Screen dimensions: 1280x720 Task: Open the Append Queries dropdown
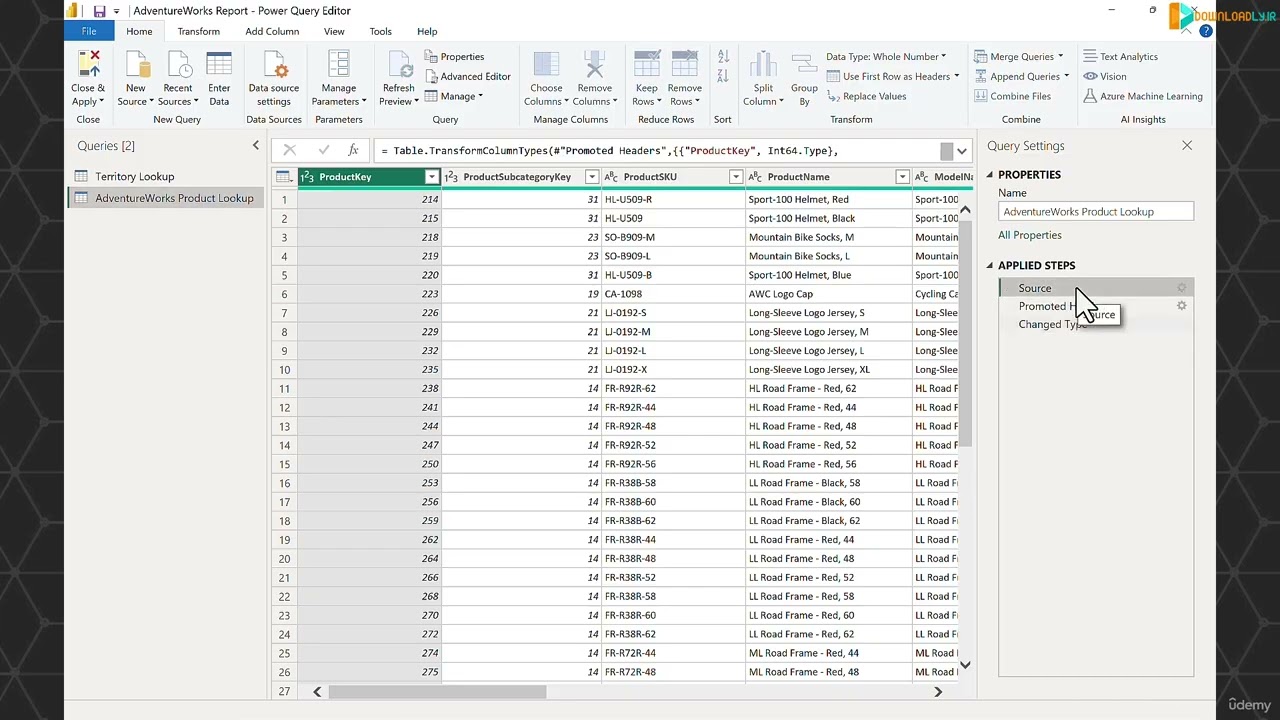[1022, 76]
